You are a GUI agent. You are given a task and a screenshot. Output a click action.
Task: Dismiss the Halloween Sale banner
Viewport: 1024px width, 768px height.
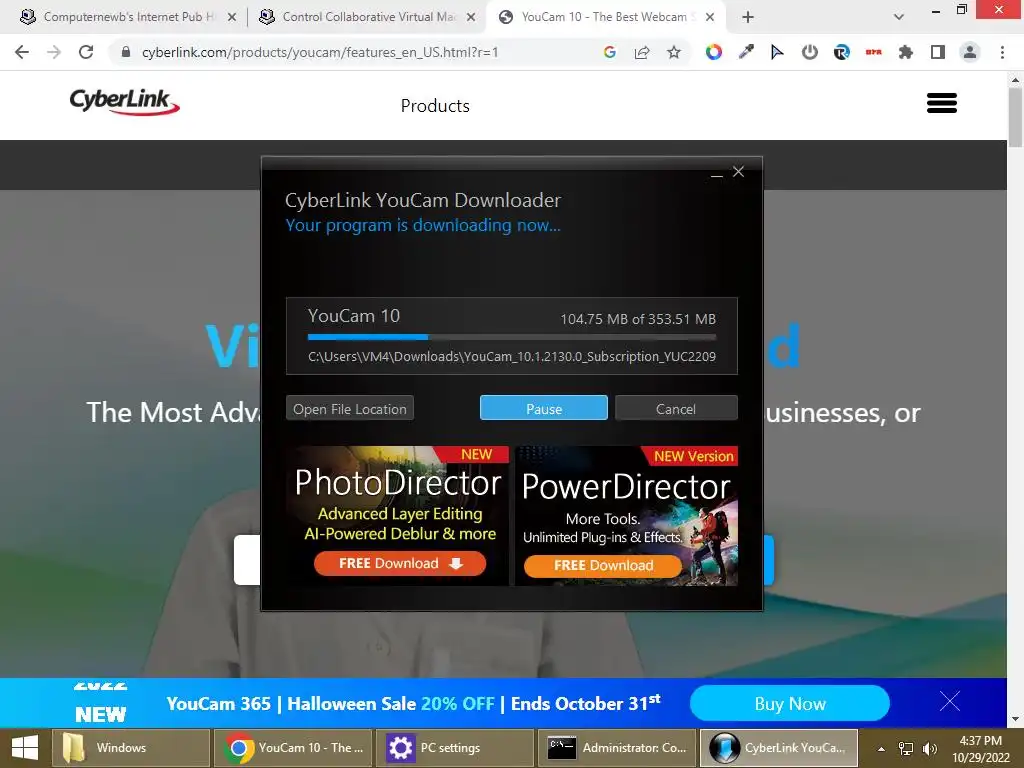click(950, 701)
